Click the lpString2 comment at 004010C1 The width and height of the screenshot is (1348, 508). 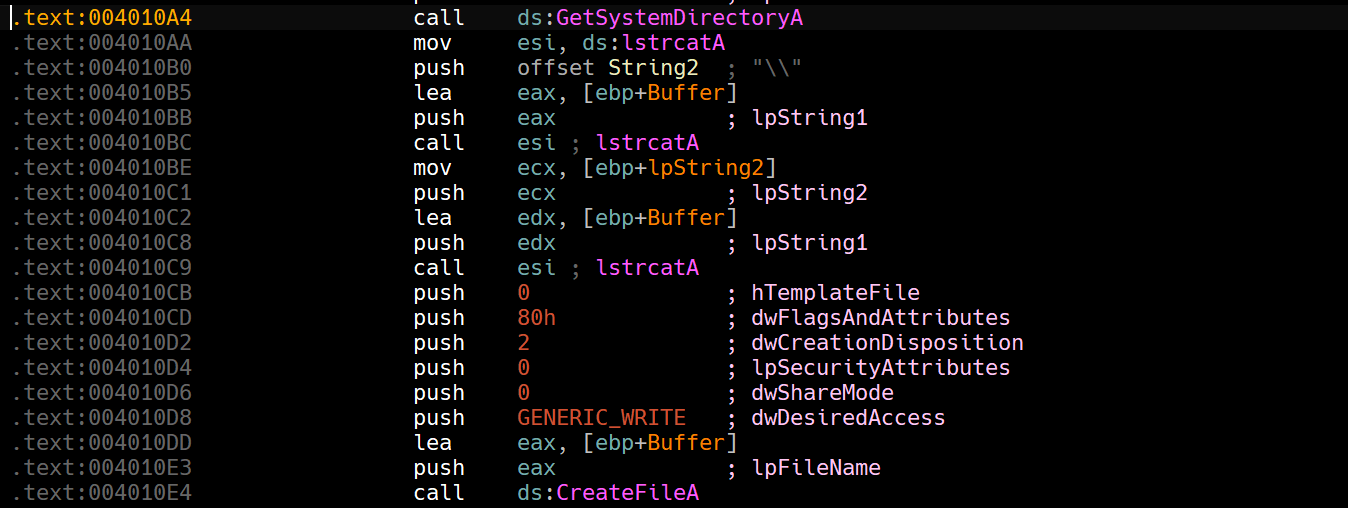[809, 193]
